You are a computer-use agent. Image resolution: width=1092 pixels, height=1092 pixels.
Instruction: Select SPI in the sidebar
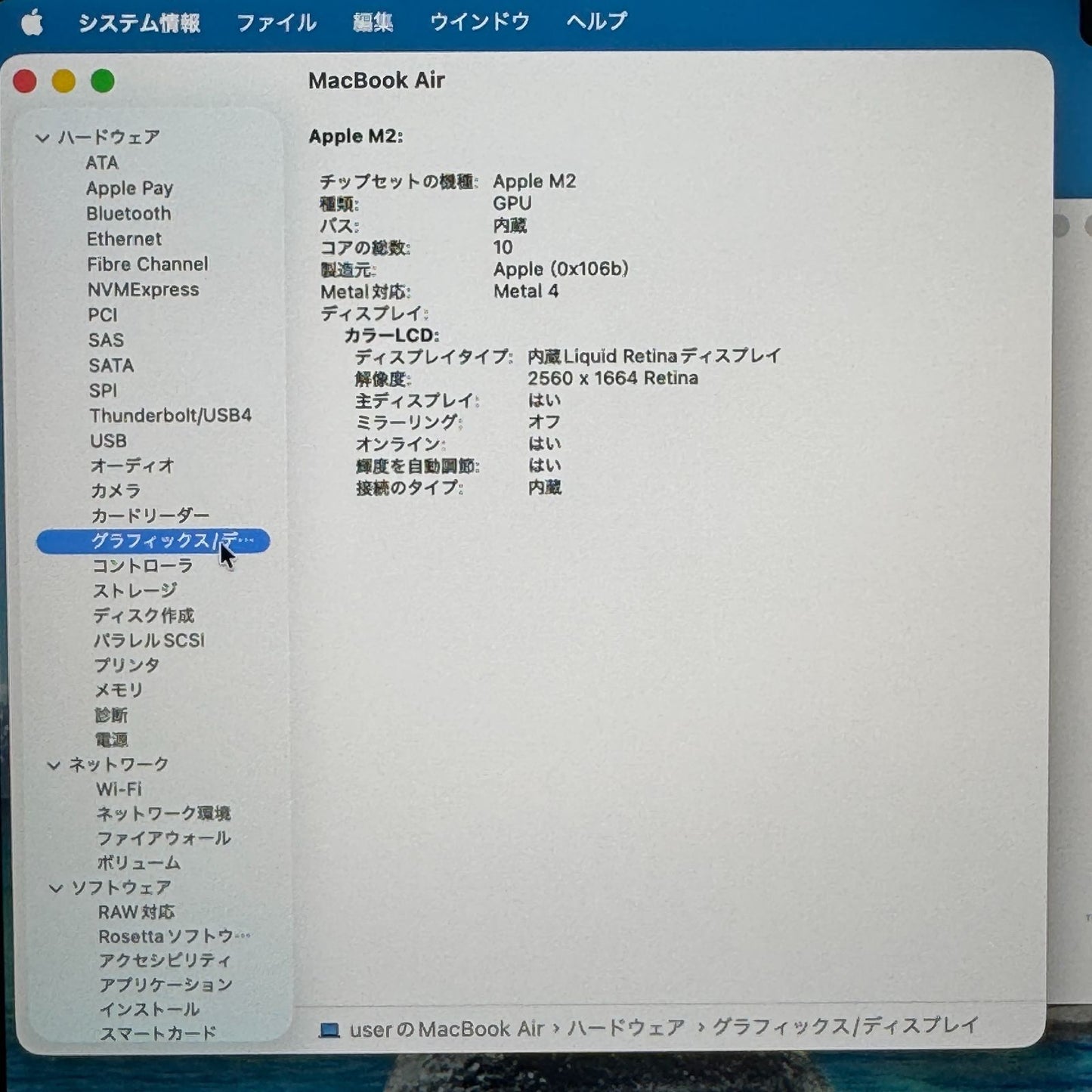pos(104,391)
